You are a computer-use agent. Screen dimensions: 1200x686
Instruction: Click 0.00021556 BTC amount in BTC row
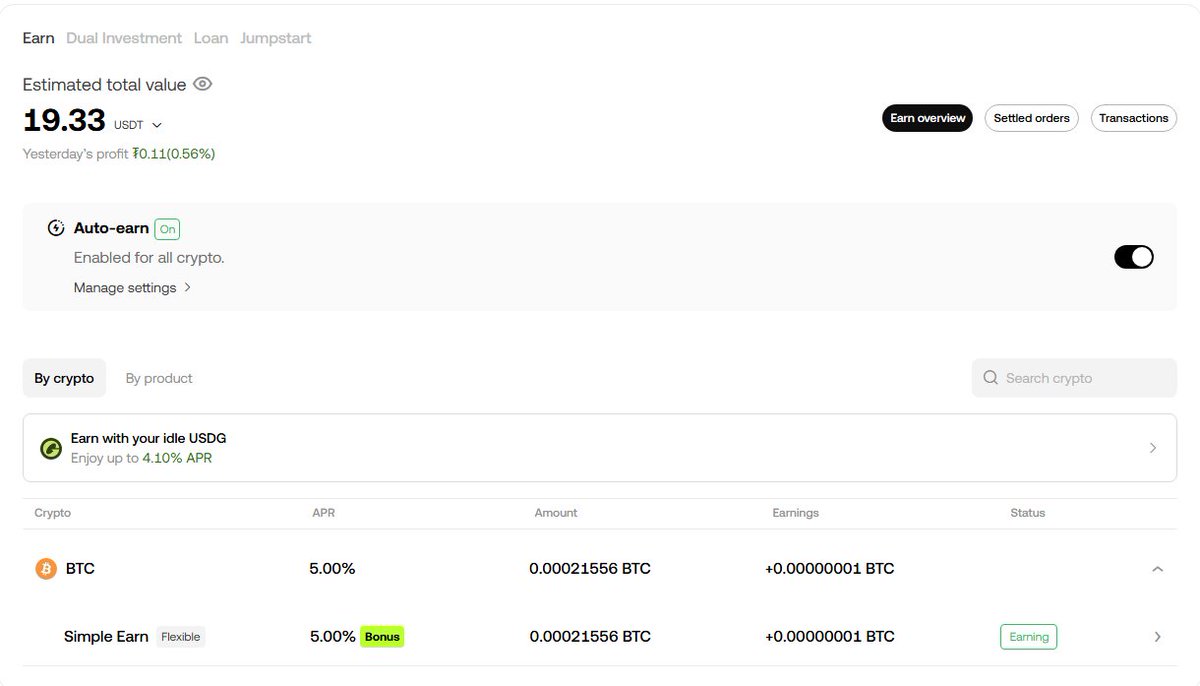[590, 569]
